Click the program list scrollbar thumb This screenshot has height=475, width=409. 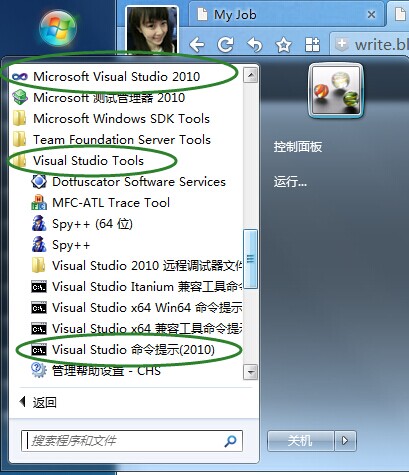coord(250,259)
